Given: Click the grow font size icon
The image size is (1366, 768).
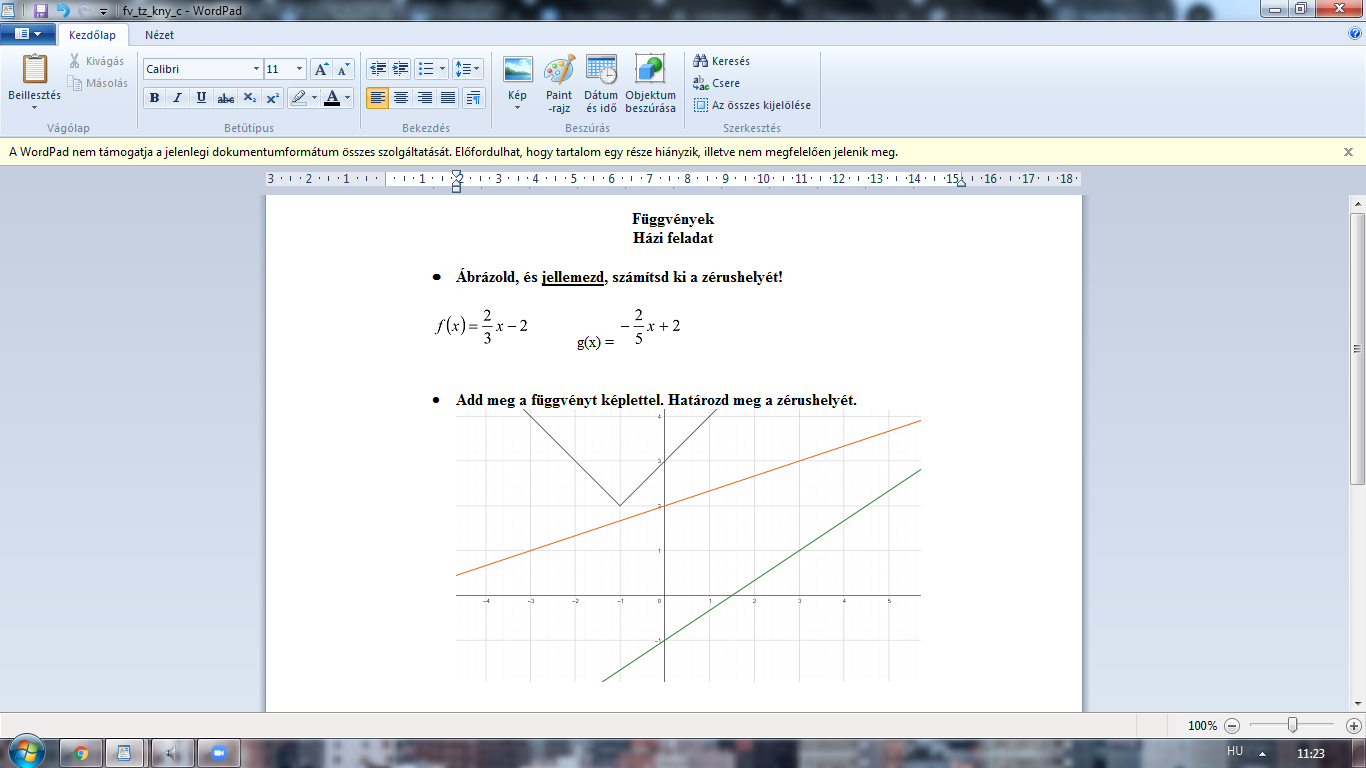Looking at the screenshot, I should coord(321,69).
